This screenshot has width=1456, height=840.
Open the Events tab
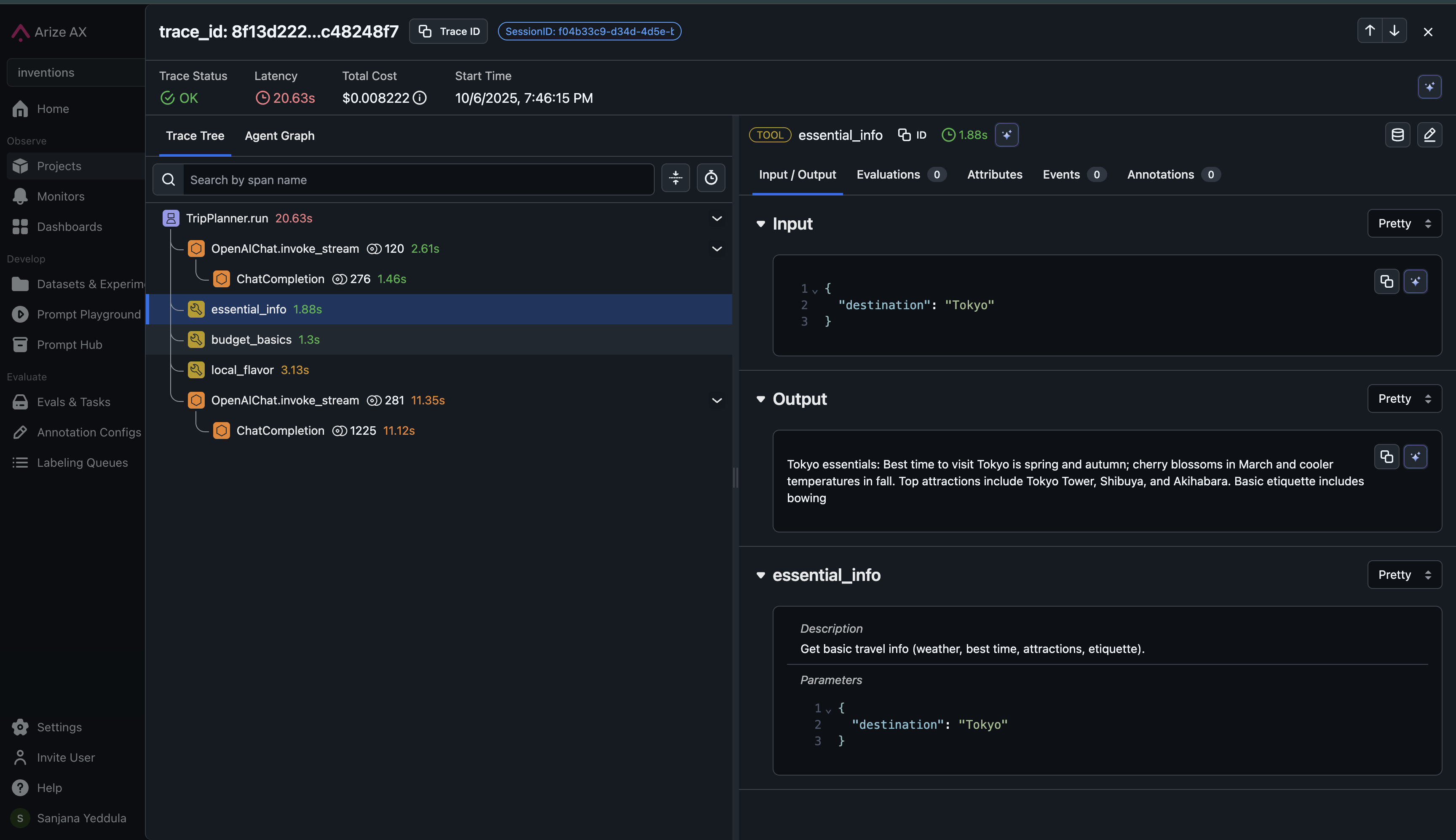pos(1074,174)
